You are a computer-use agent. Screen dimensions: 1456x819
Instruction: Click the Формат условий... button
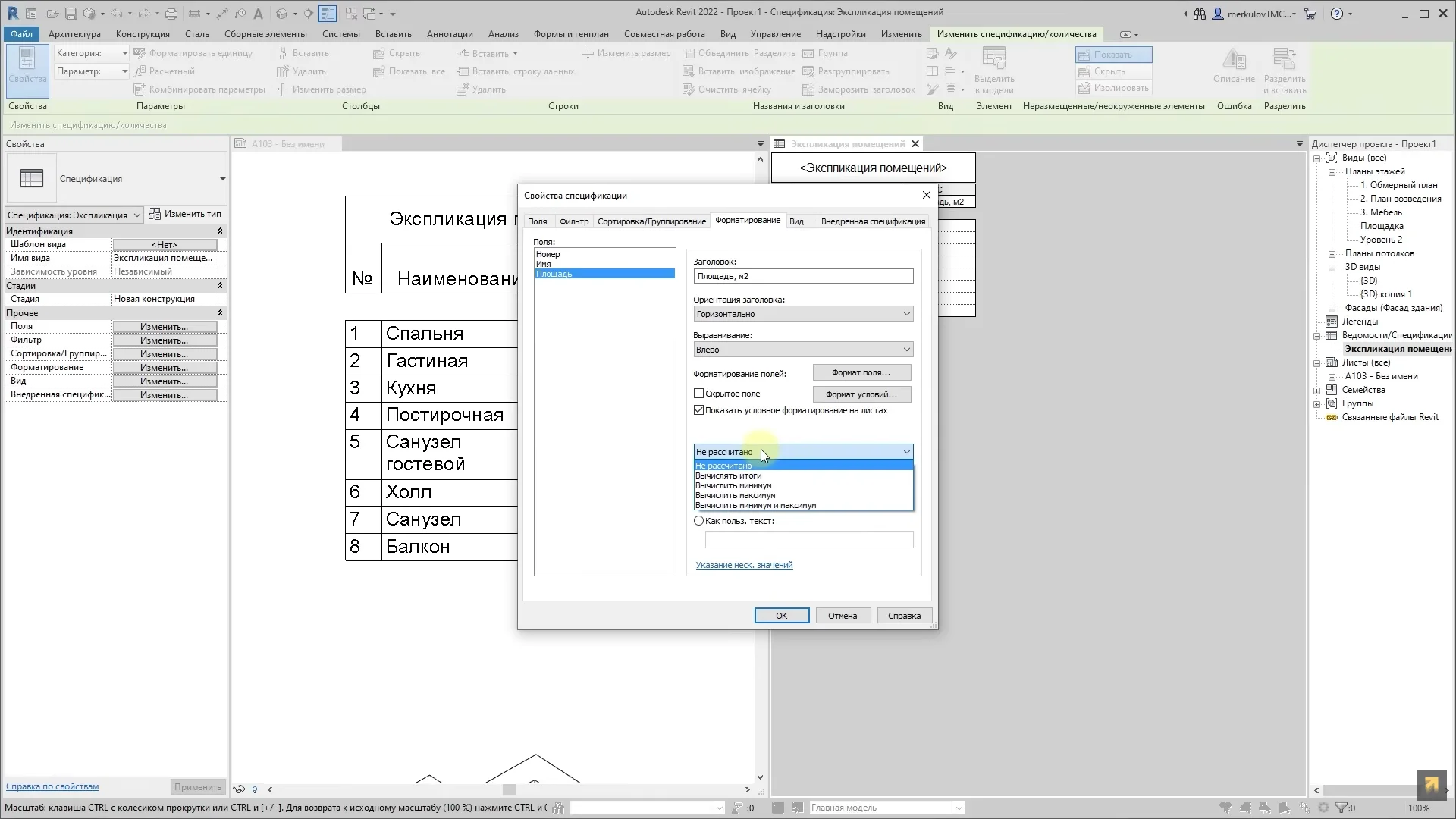(861, 394)
